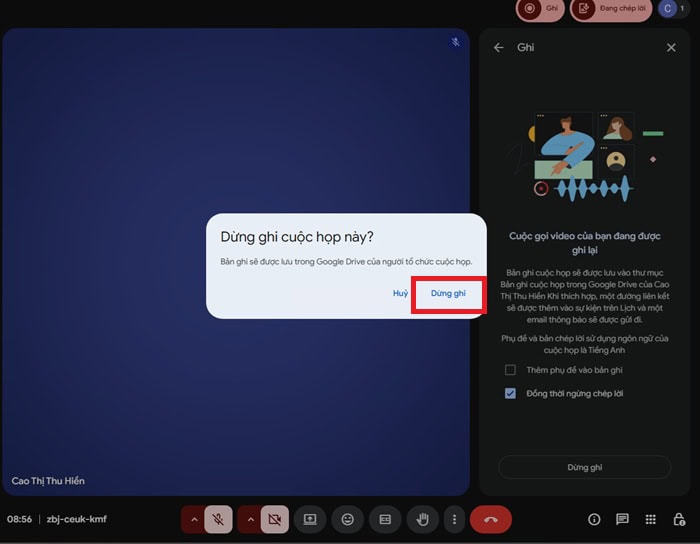The height and width of the screenshot is (544, 700).
Task: Confirm 'Dừng ghi' in the dialog
Action: (x=448, y=293)
